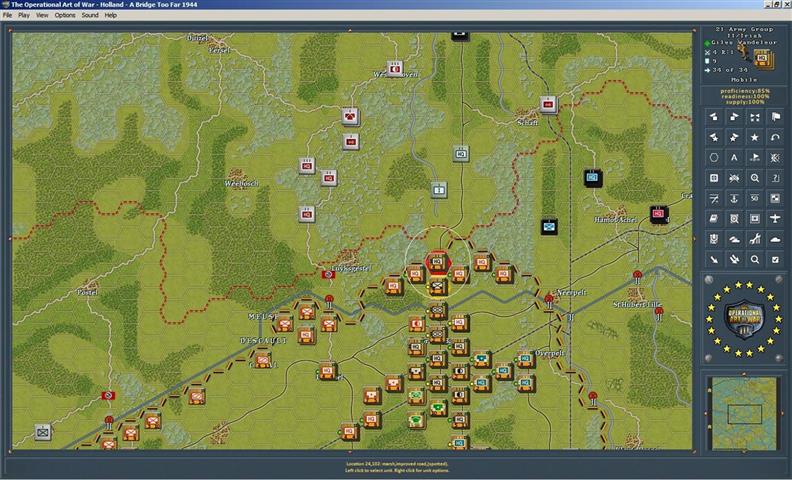Image resolution: width=792 pixels, height=480 pixels.
Task: Click the medal emblem icon
Action: (714, 239)
